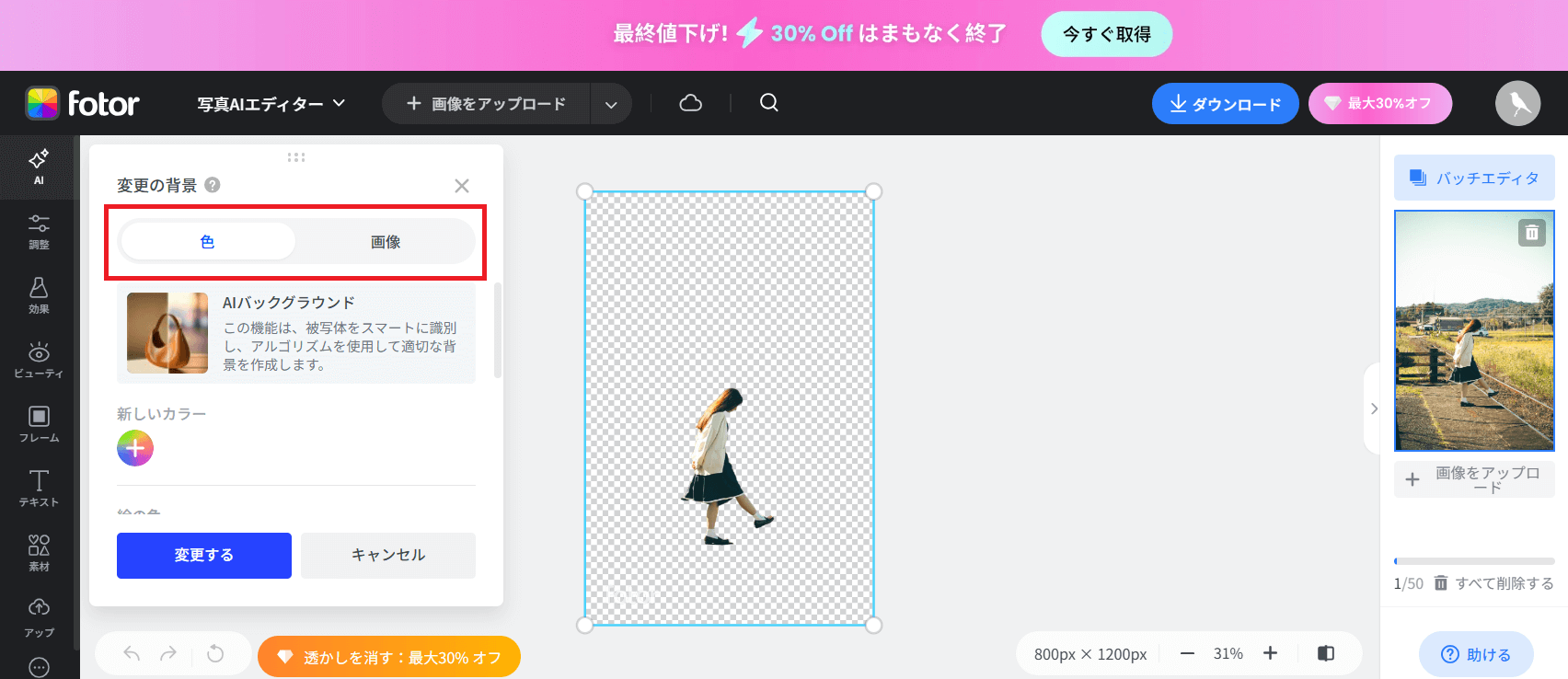Add image via 画像をアップロード in the right panel
Viewport: 1568px width, 679px height.
1475,479
